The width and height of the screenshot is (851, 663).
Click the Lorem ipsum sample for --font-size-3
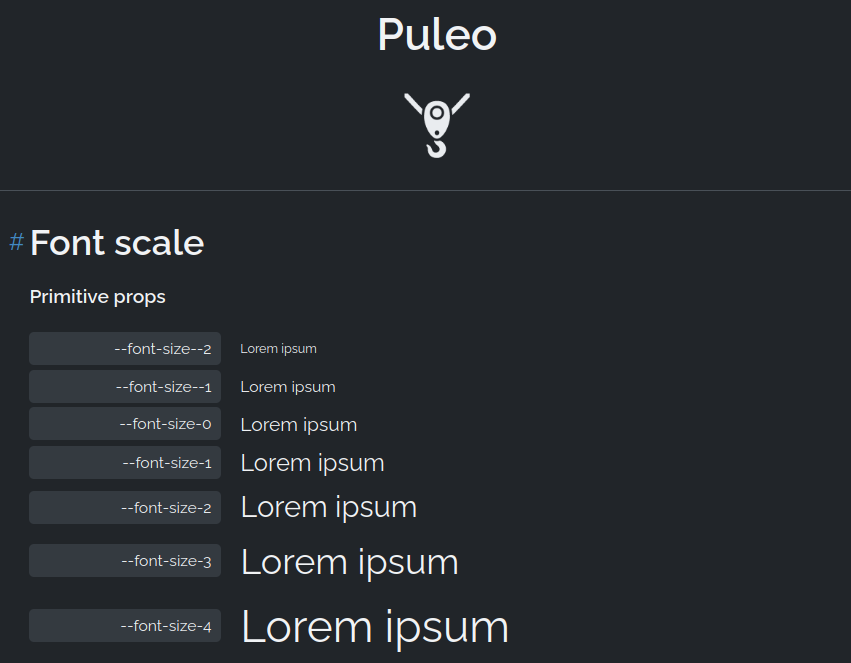tap(350, 562)
